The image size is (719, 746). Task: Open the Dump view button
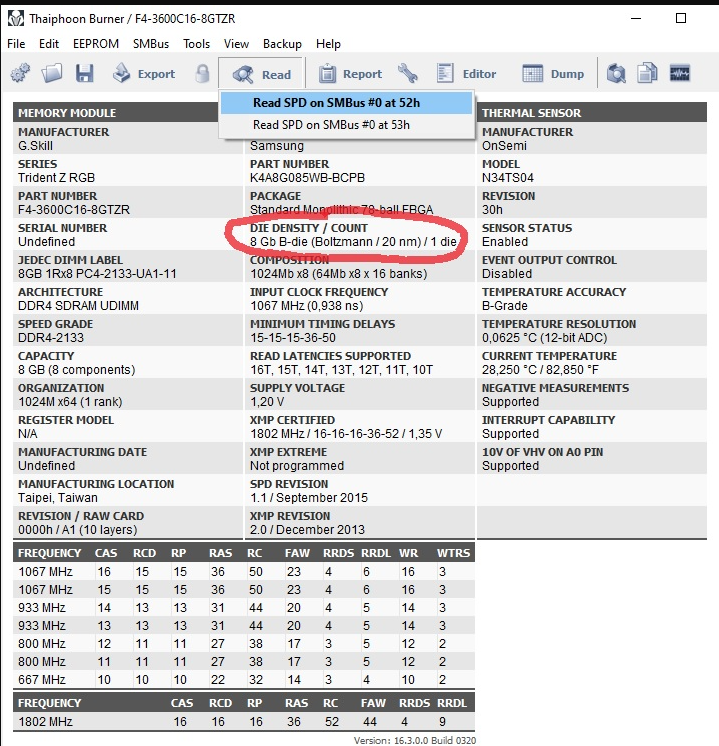pos(553,74)
